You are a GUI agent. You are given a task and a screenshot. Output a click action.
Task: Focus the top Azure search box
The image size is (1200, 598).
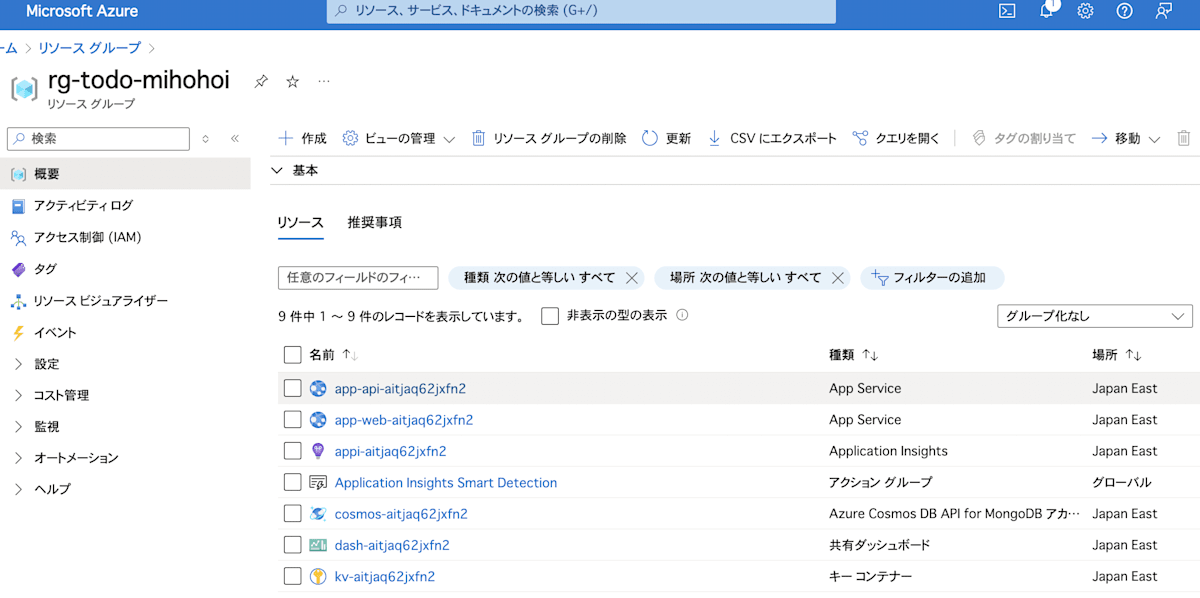click(x=581, y=11)
